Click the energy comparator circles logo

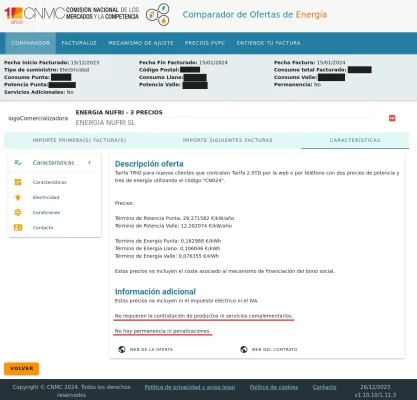[158, 14]
